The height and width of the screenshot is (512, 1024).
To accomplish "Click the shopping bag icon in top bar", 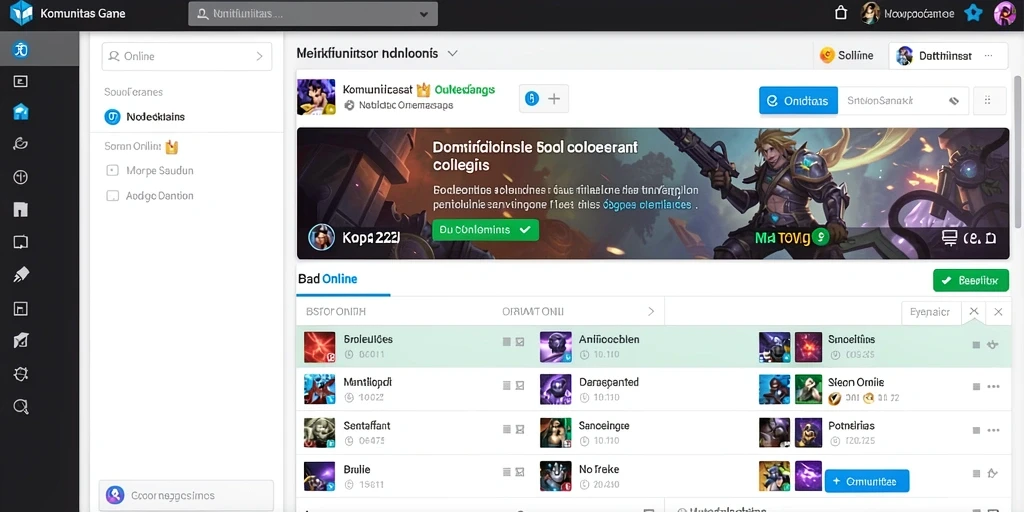I will point(841,13).
